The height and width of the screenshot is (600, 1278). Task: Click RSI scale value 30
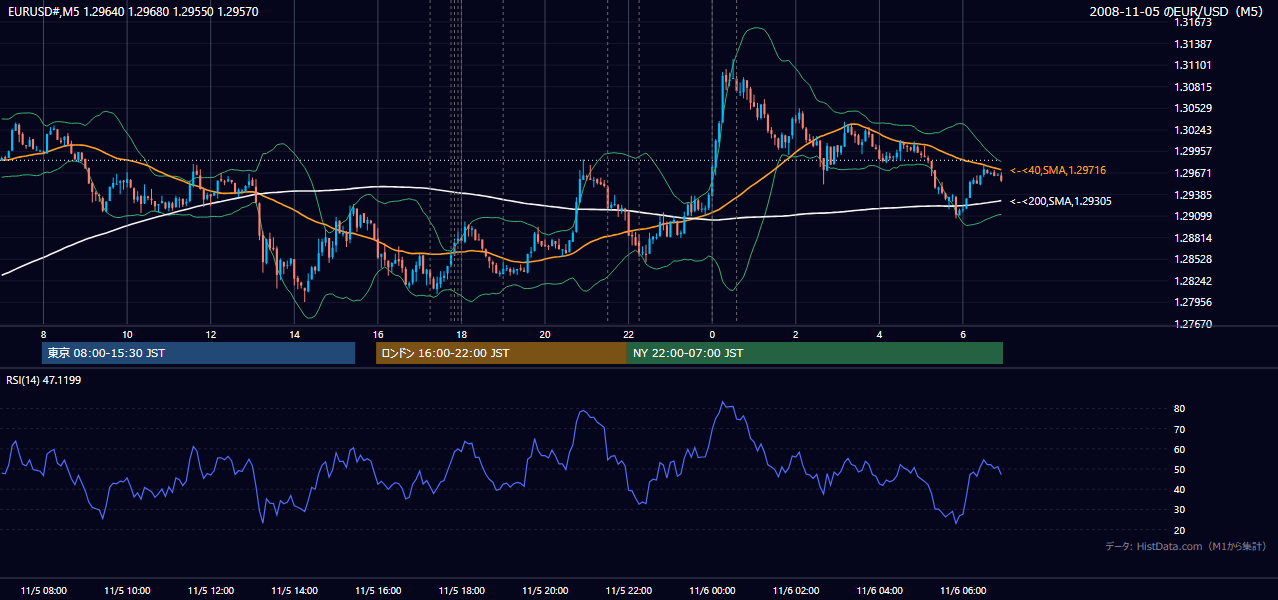[x=1180, y=510]
